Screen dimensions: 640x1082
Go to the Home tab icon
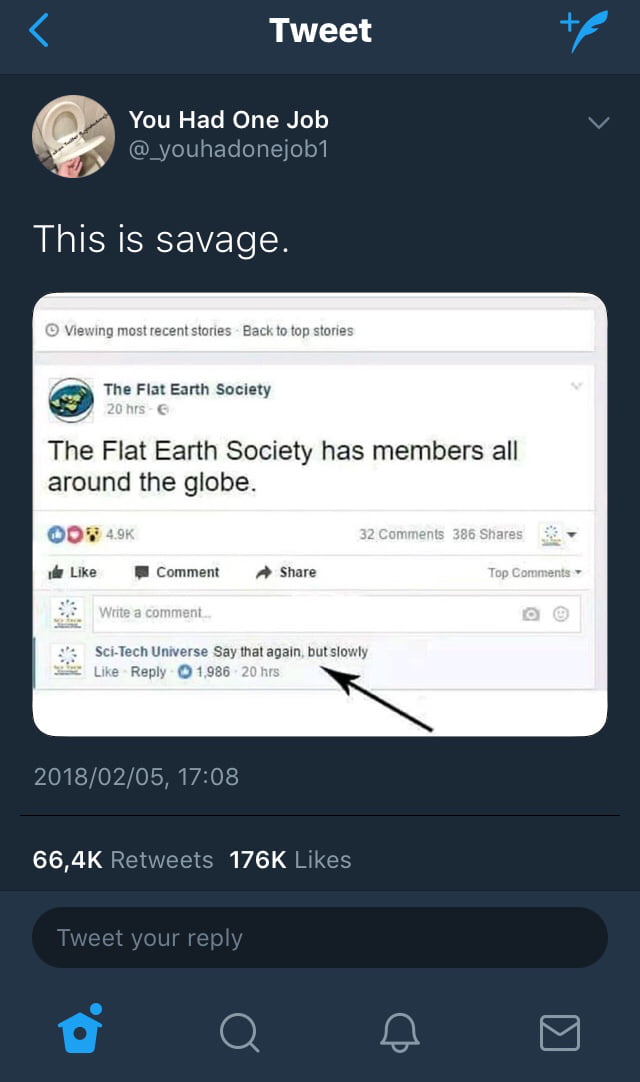(80, 1028)
